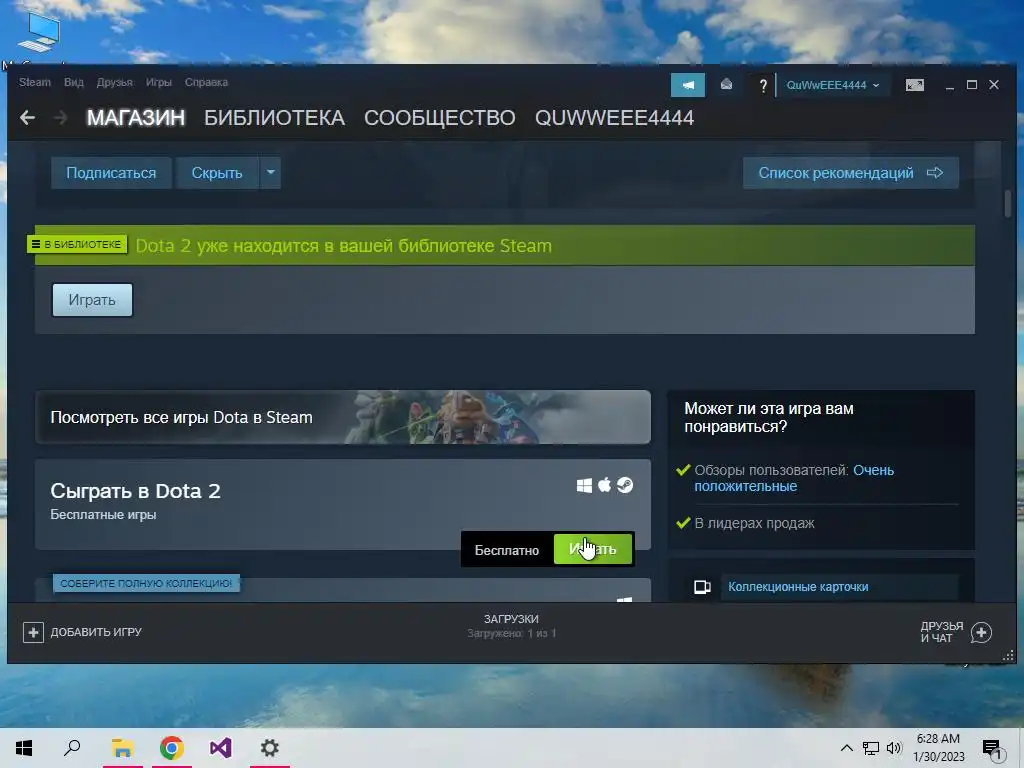The height and width of the screenshot is (768, 1024).
Task: Click the plus icon beside Добавить игру
Action: point(33,632)
